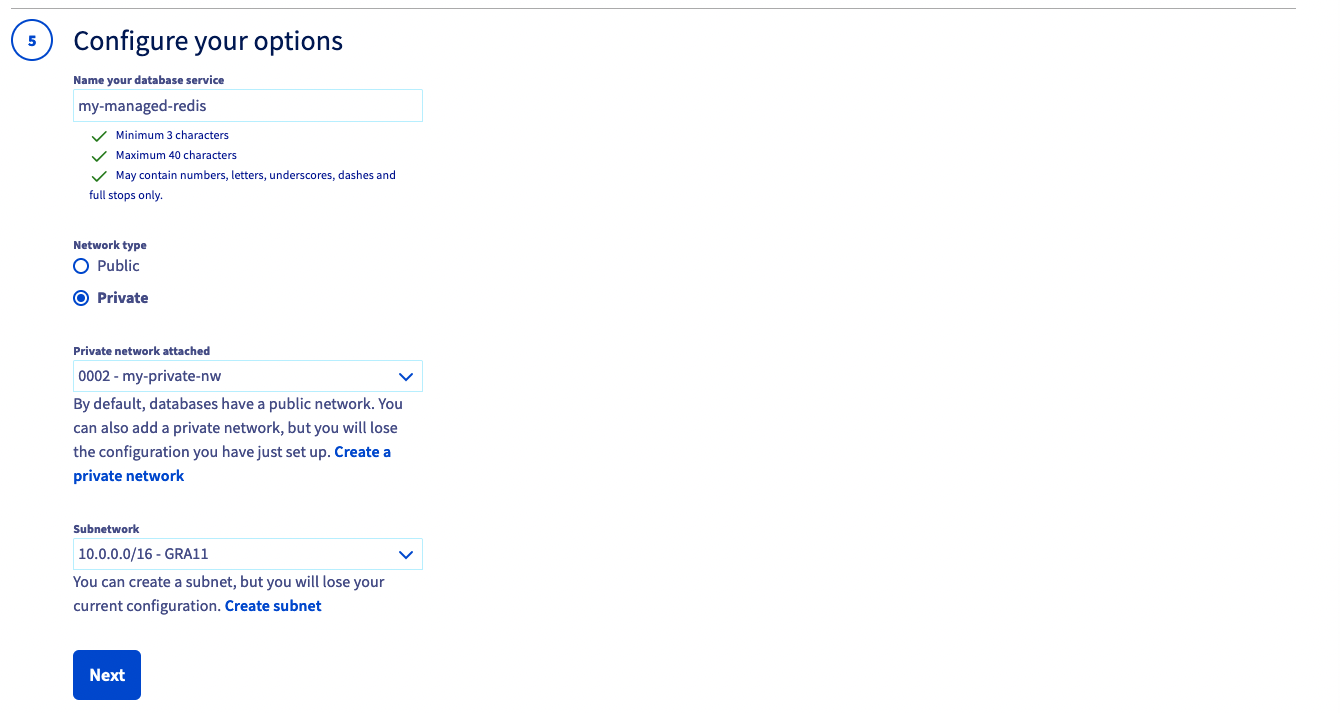Select the Private network type
Image resolution: width=1340 pixels, height=713 pixels.
pyautogui.click(x=81, y=297)
